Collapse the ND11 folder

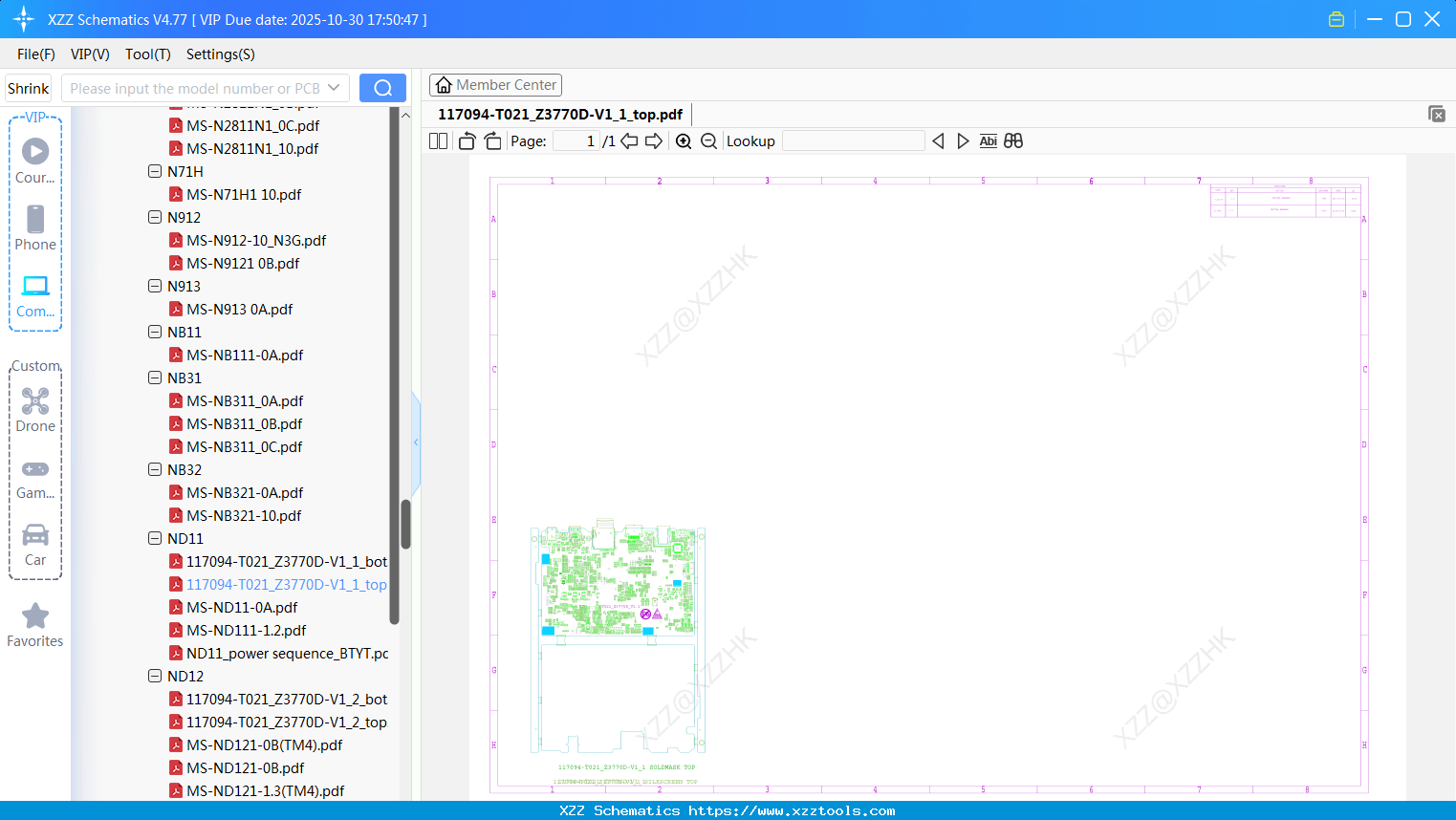pyautogui.click(x=155, y=539)
